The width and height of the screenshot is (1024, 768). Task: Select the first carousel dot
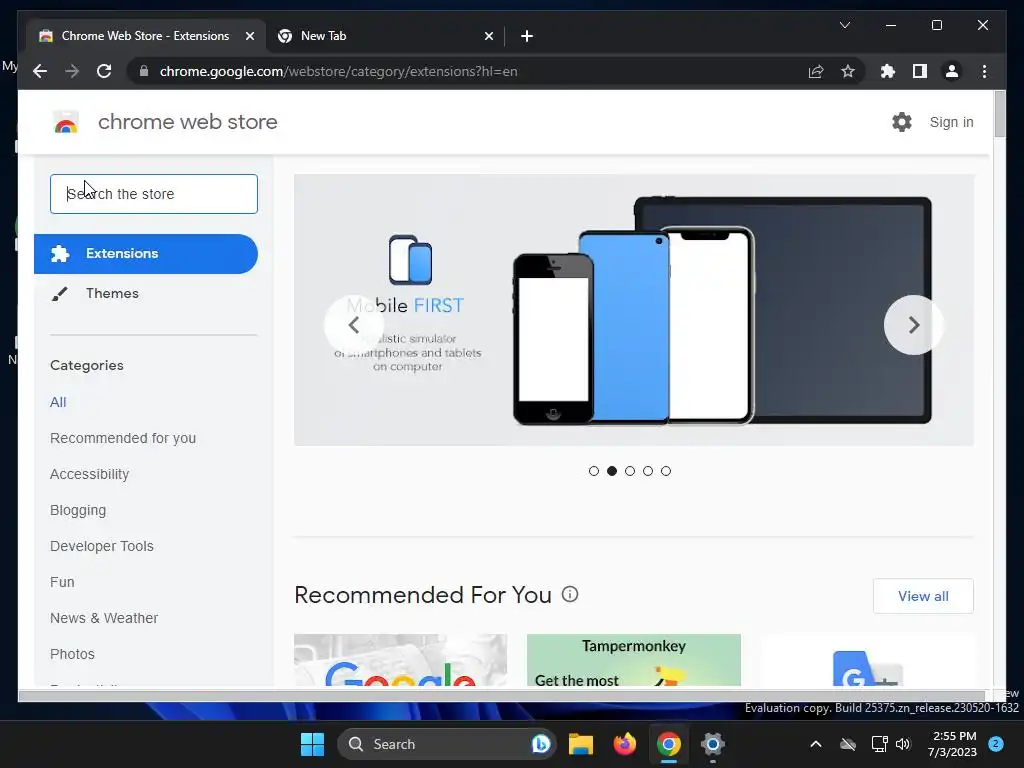pos(594,471)
